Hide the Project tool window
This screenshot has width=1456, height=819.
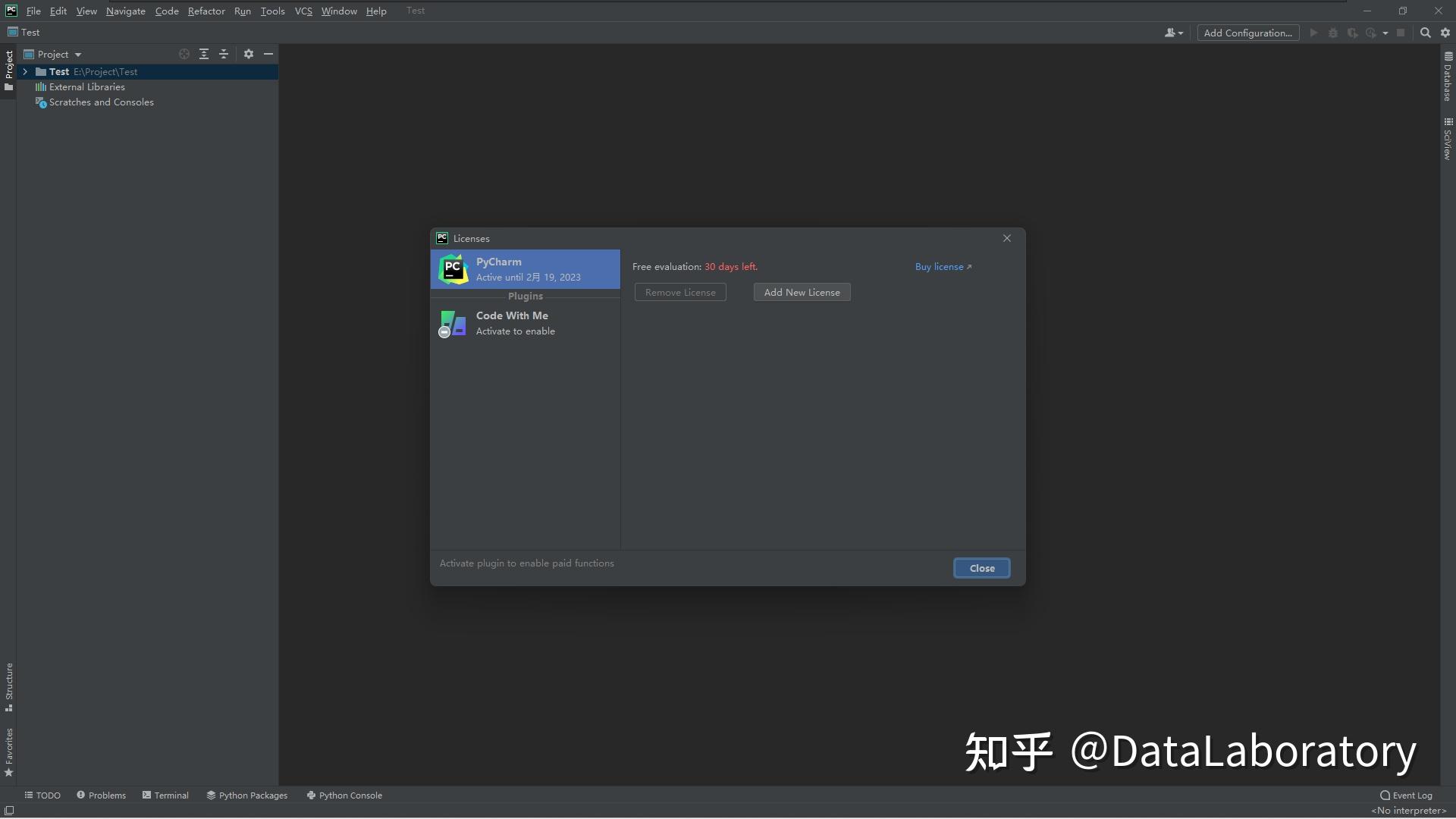coord(269,54)
